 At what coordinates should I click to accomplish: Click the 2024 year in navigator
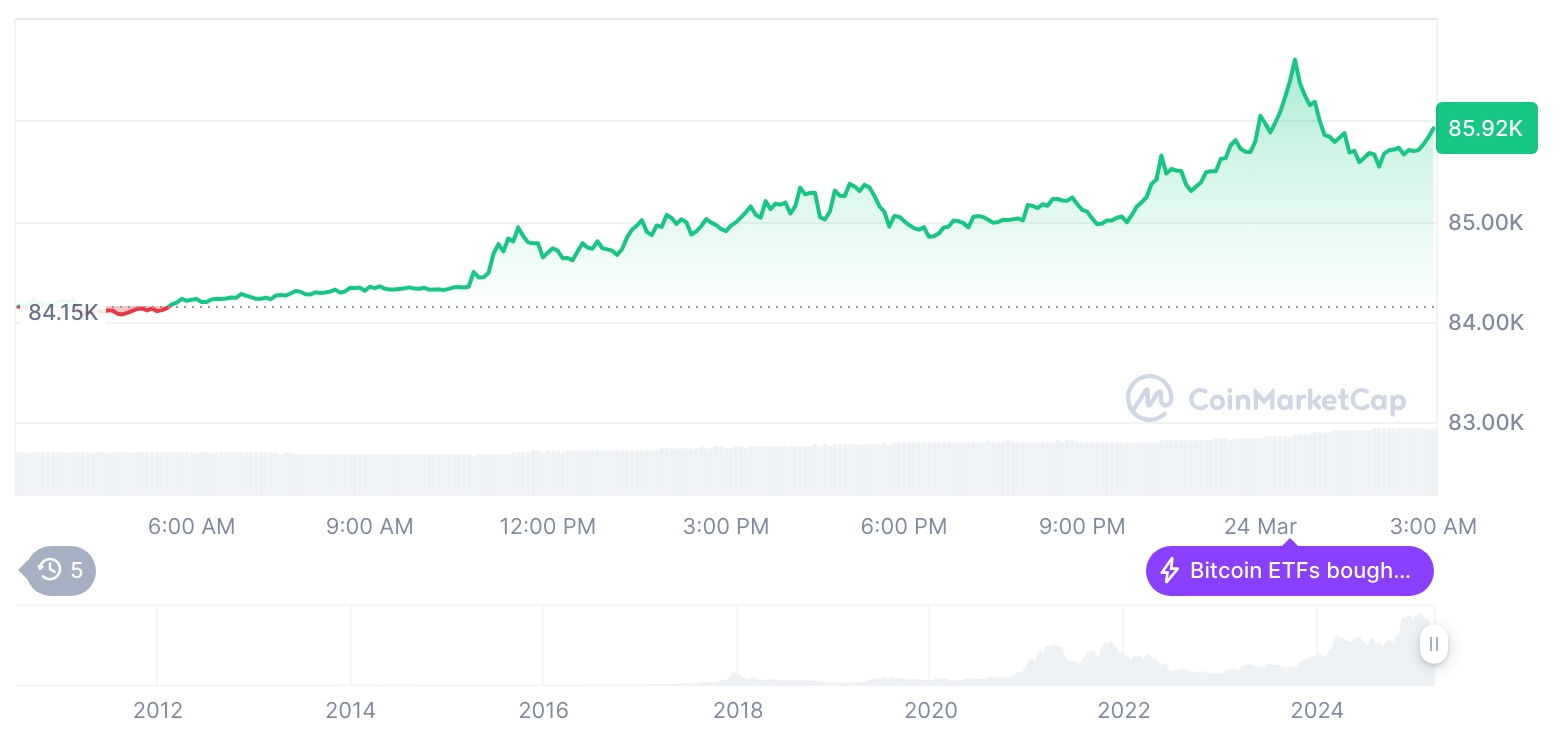coord(1317,711)
